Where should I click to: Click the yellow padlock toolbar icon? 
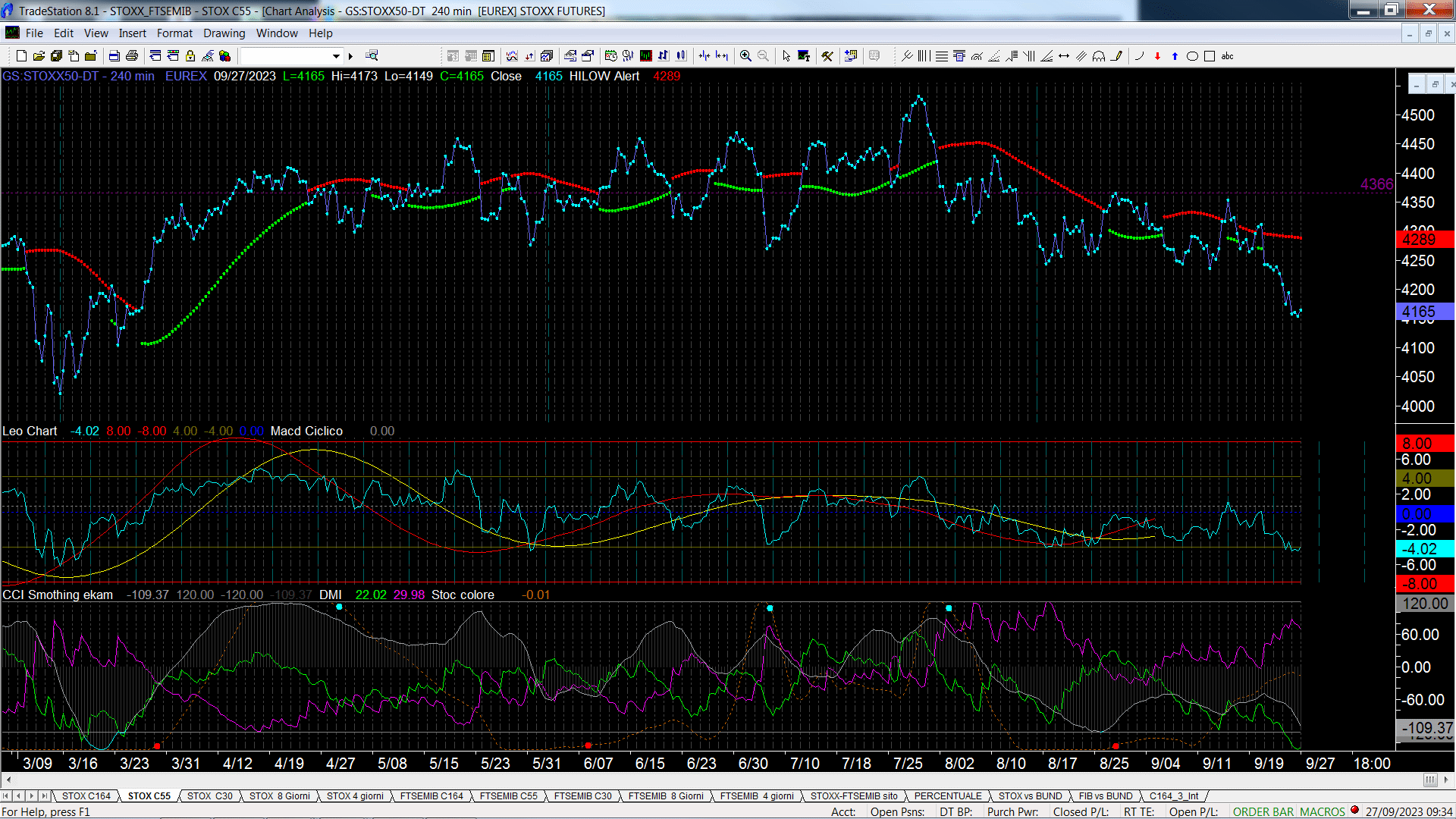pyautogui.click(x=190, y=56)
